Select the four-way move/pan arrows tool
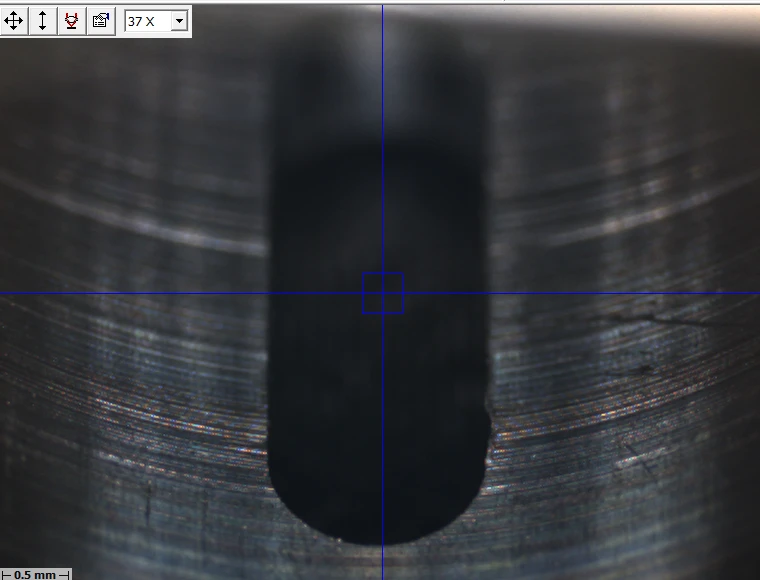The height and width of the screenshot is (580, 760). (x=14, y=21)
